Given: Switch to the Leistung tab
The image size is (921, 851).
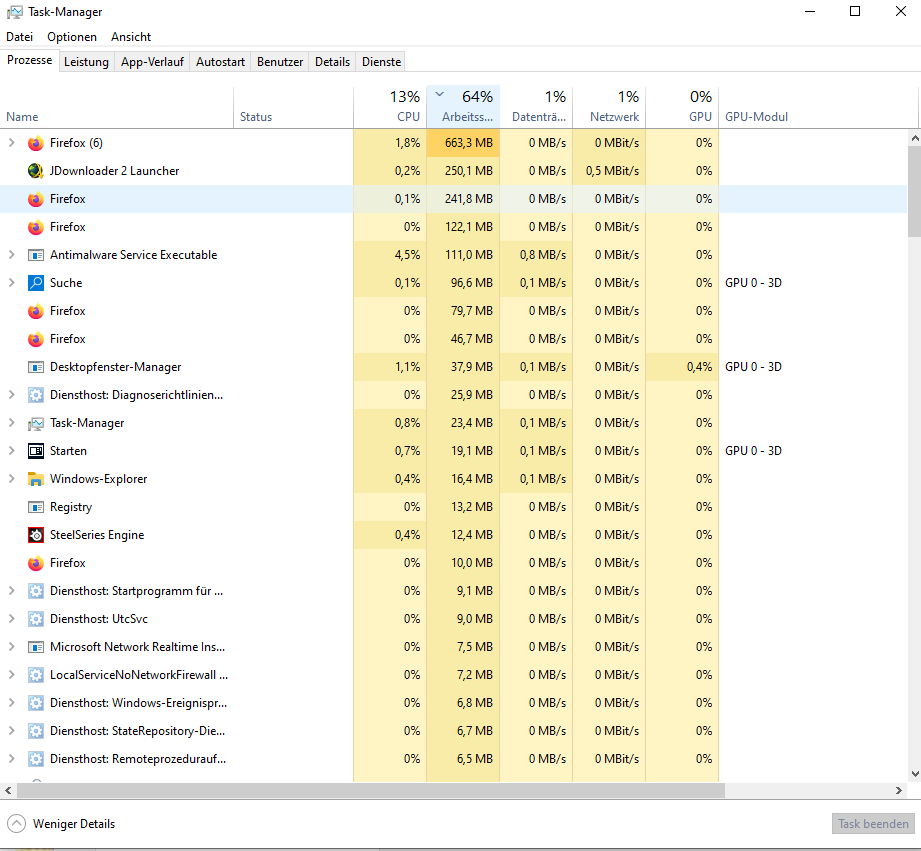Looking at the screenshot, I should click(86, 62).
